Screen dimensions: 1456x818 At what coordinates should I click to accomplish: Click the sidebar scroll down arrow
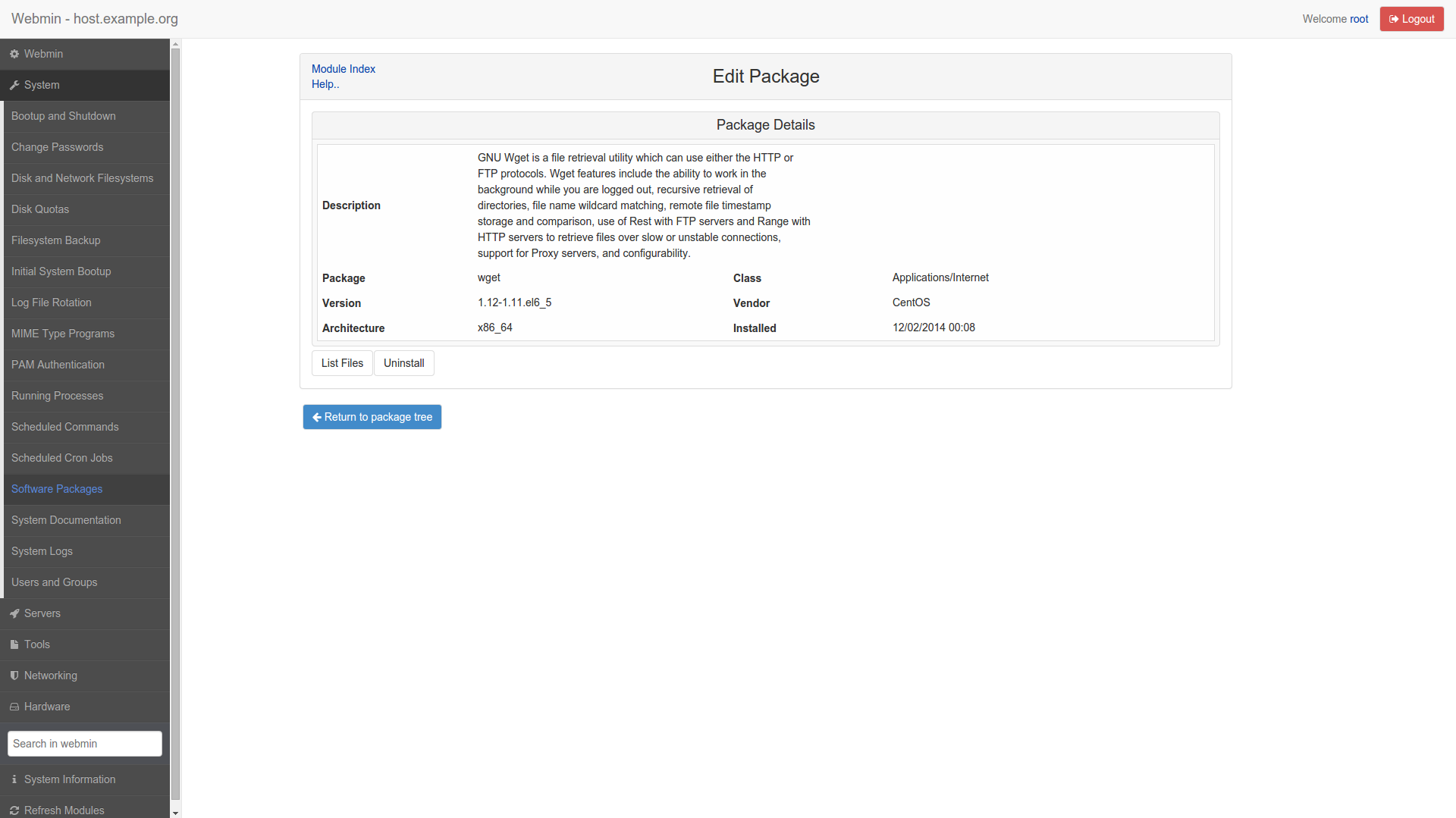176,813
